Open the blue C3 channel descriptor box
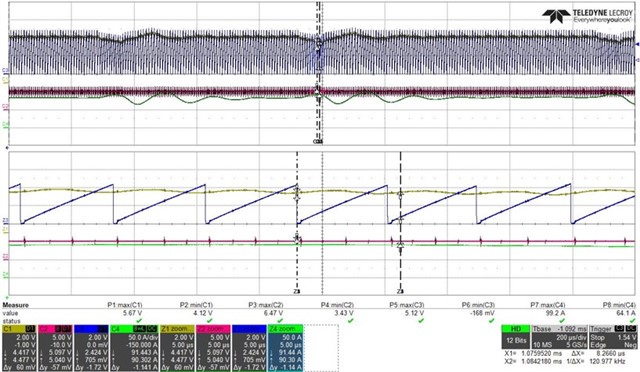 point(91,348)
